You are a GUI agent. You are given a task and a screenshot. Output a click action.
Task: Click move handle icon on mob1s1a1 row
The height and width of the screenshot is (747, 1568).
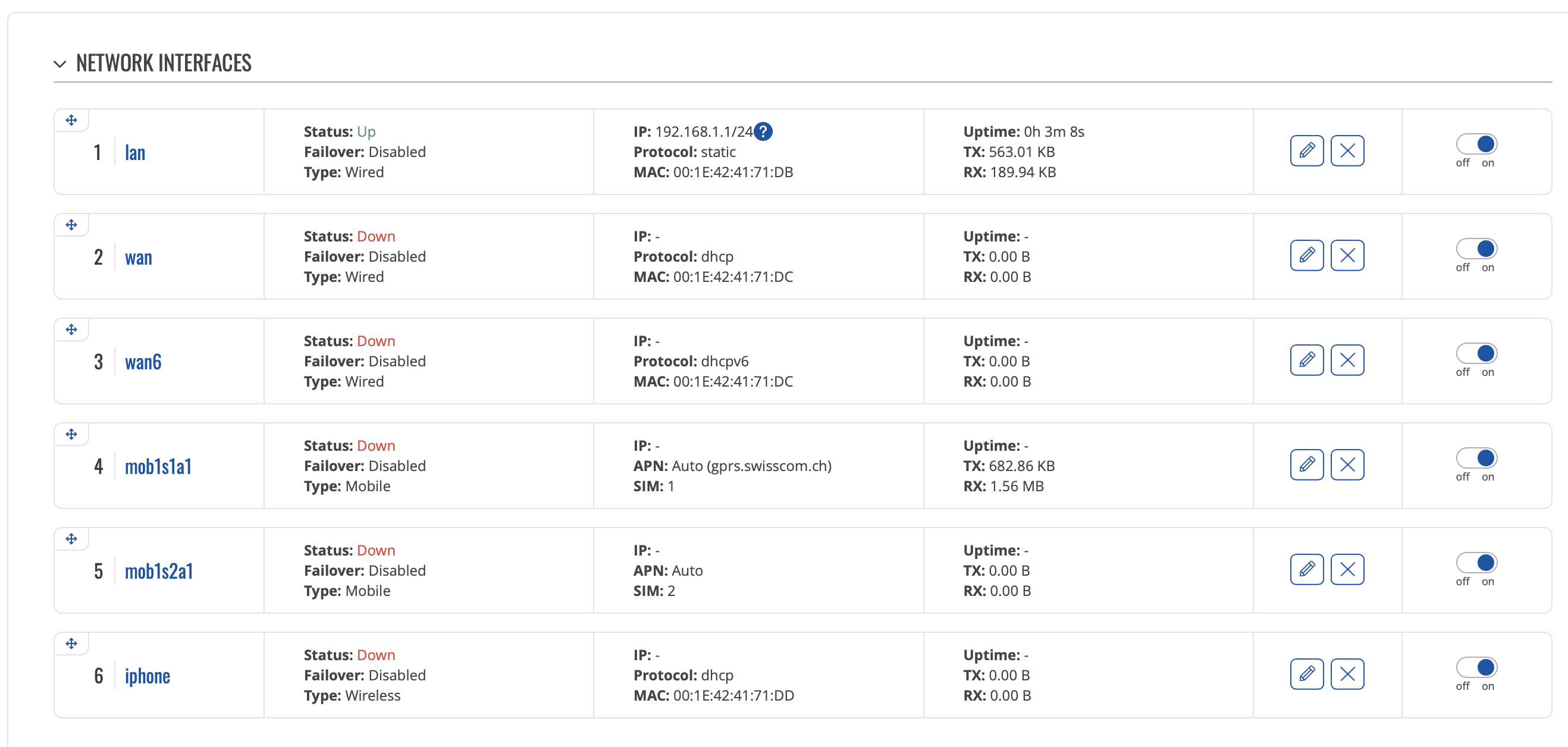coord(71,434)
